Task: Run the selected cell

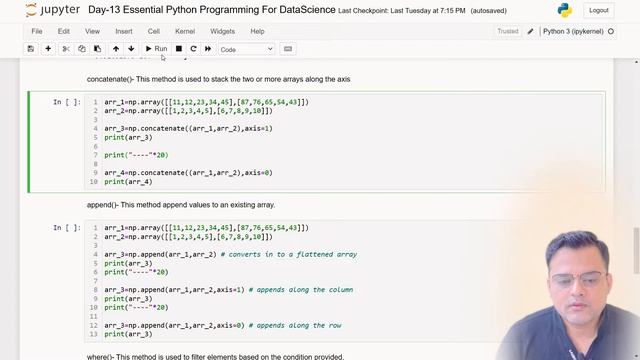Action: tap(156, 49)
